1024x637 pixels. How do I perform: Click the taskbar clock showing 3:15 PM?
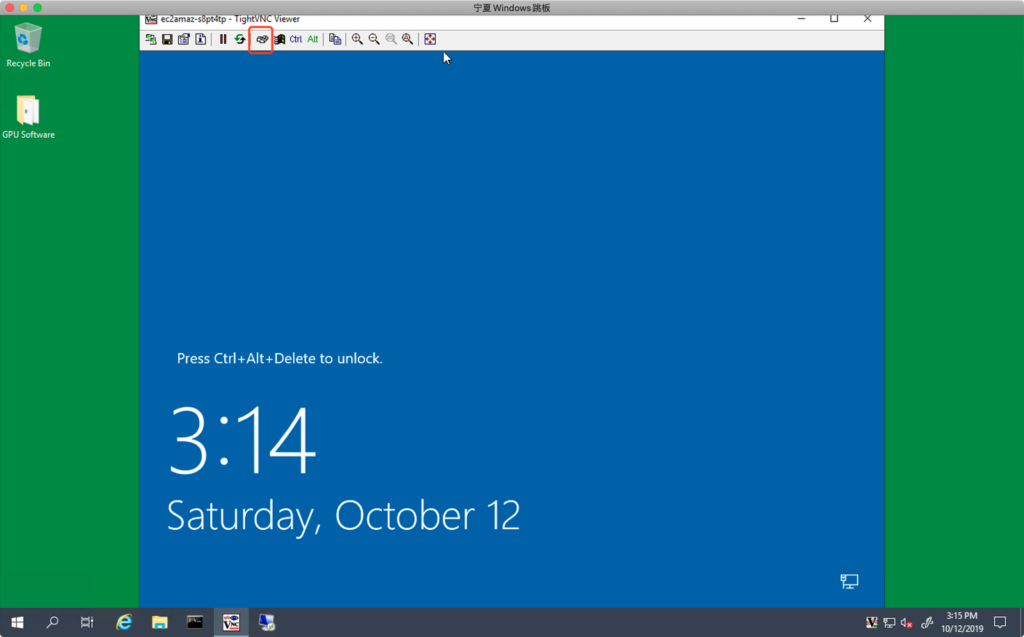click(x=964, y=622)
